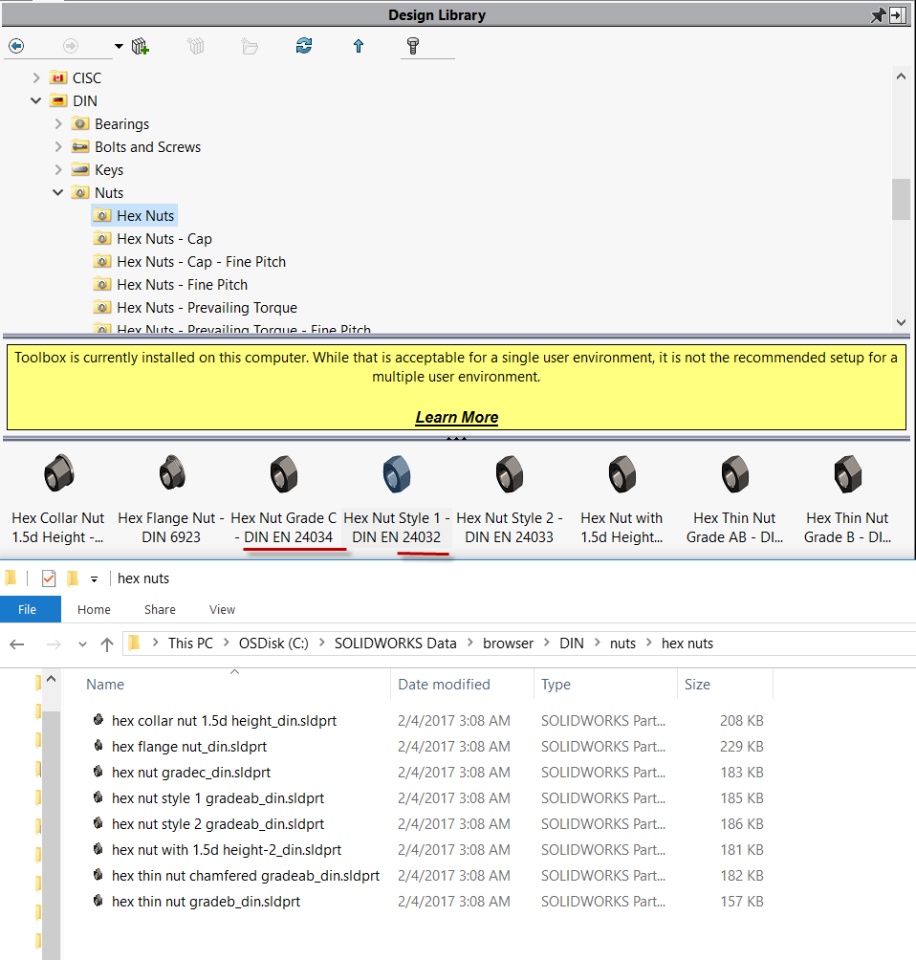
Task: Collapse the DIN folder
Action: point(36,100)
